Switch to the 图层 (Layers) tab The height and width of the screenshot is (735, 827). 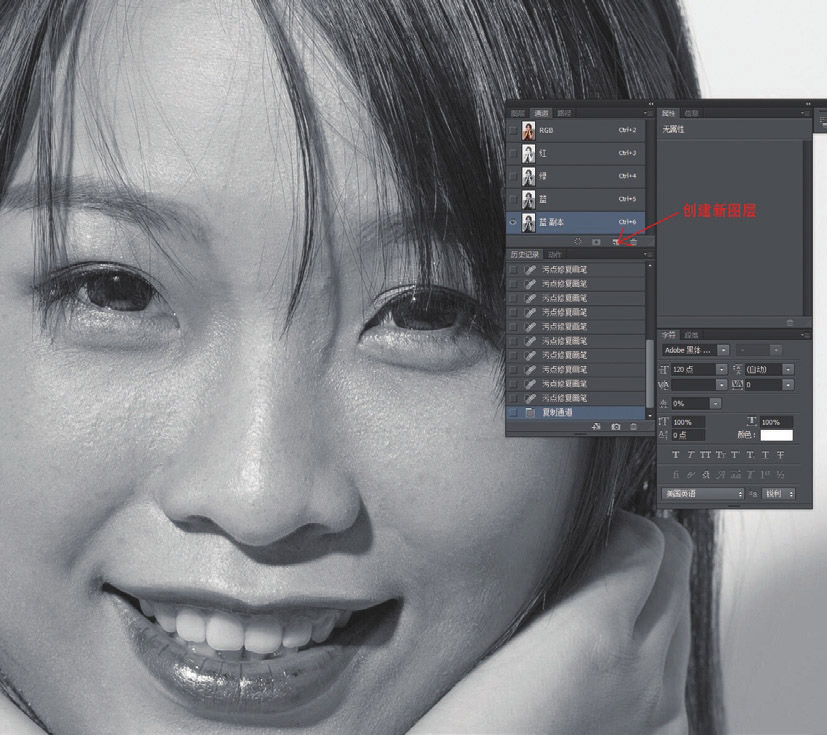point(517,114)
